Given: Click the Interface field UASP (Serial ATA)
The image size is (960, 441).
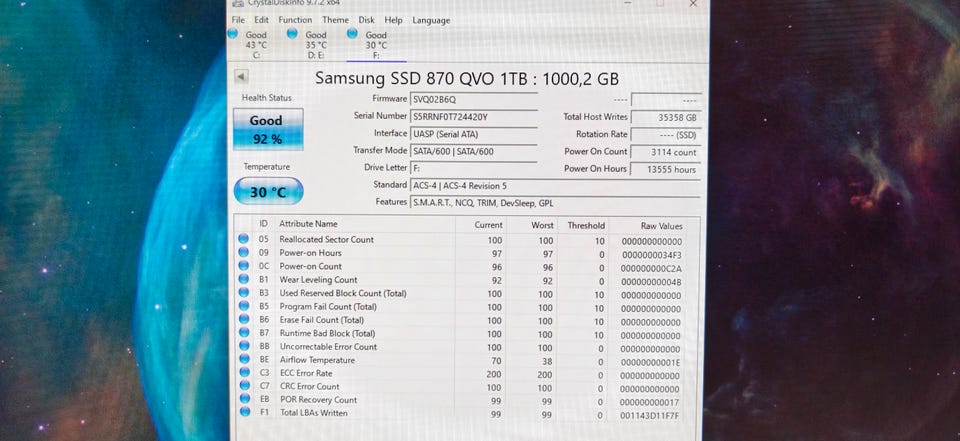Looking at the screenshot, I should tap(474, 134).
